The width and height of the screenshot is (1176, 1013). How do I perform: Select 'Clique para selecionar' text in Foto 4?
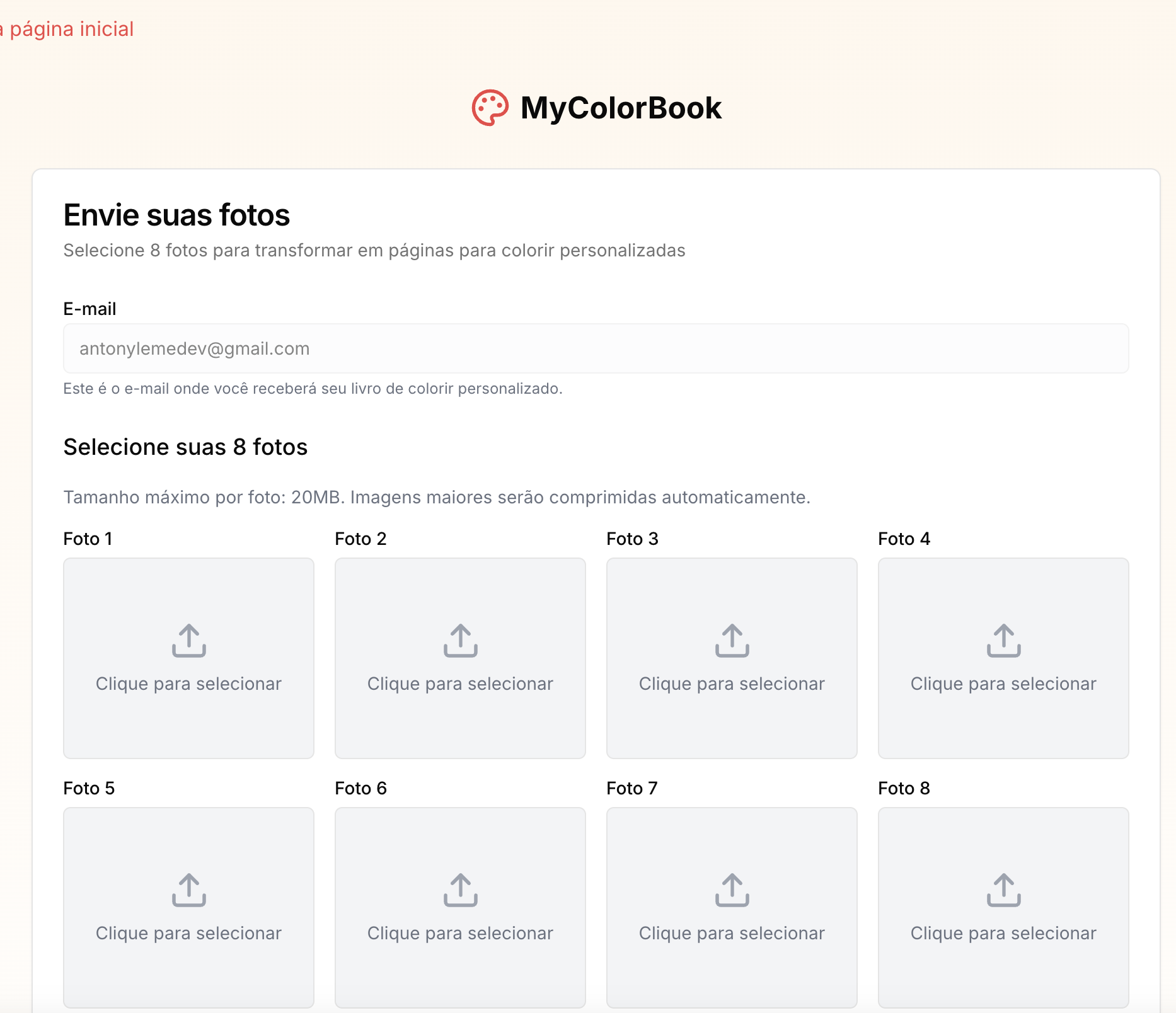[1003, 684]
